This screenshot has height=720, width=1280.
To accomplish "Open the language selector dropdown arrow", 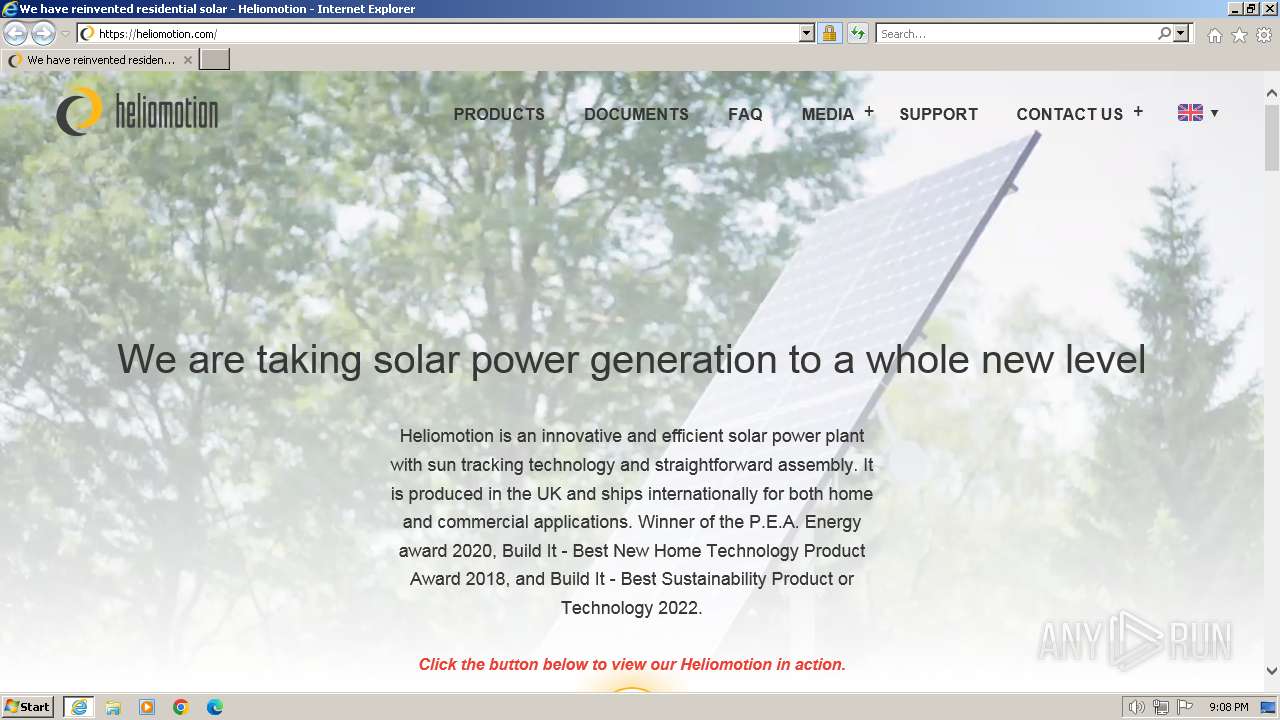I will click(1215, 113).
